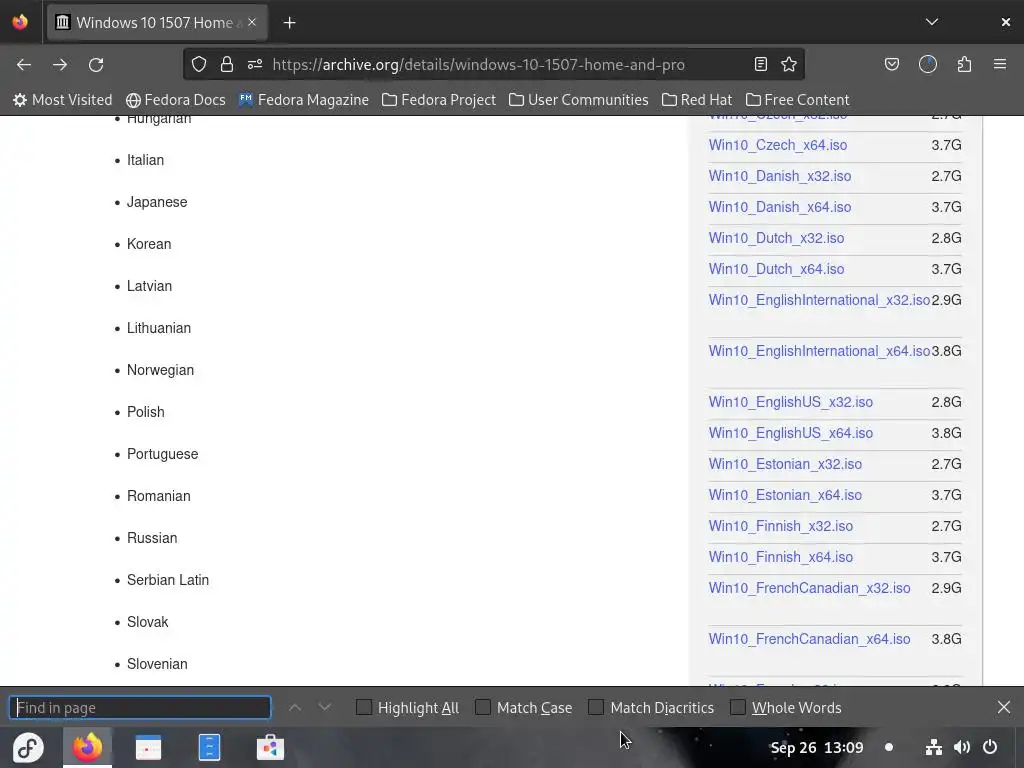
Task: Select the Japanese list entry text
Action: 157,202
